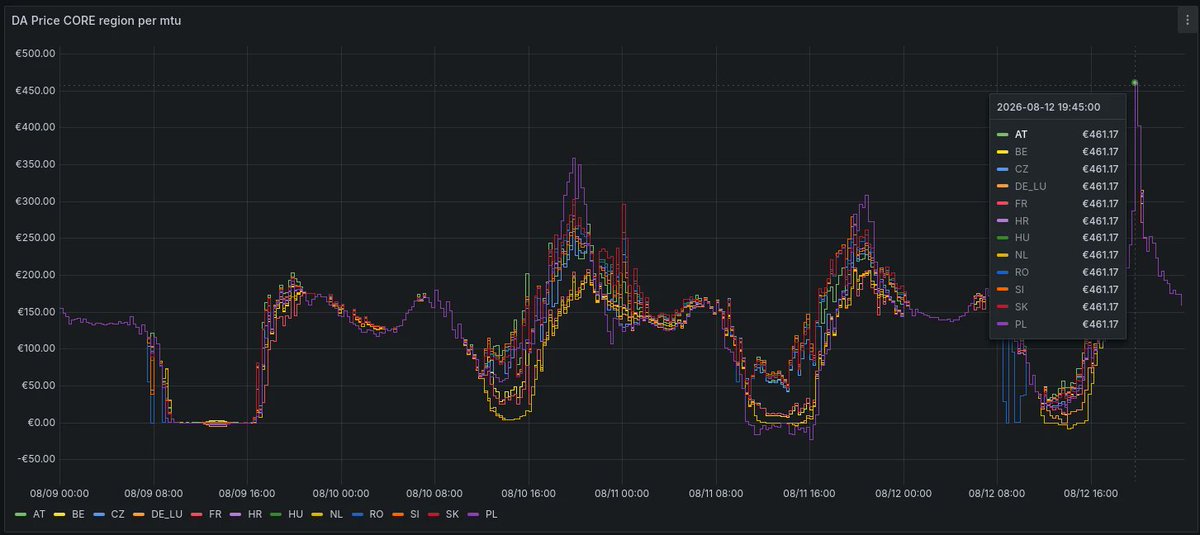Click the y-axis label €500.00

coord(34,53)
